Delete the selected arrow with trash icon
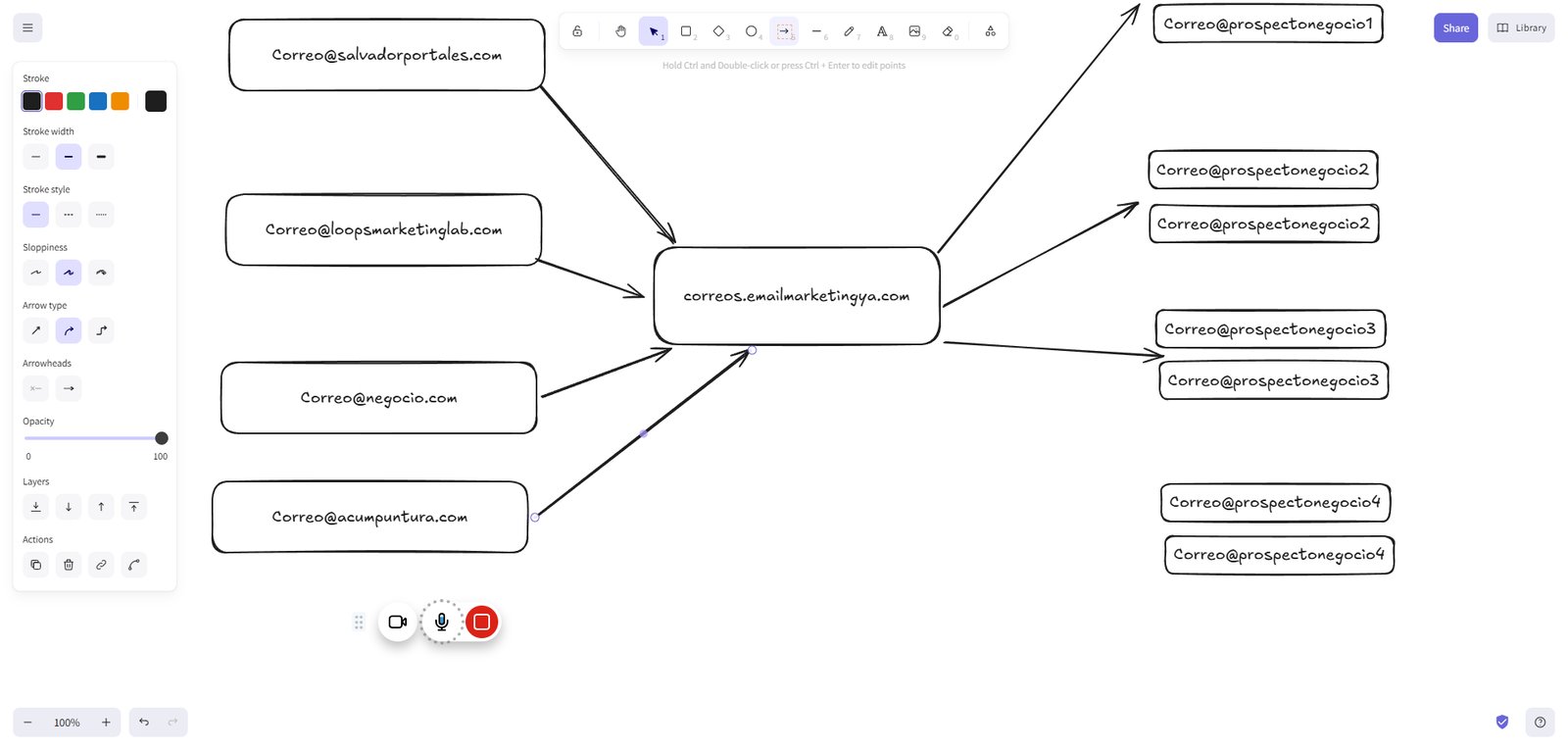 click(x=69, y=565)
